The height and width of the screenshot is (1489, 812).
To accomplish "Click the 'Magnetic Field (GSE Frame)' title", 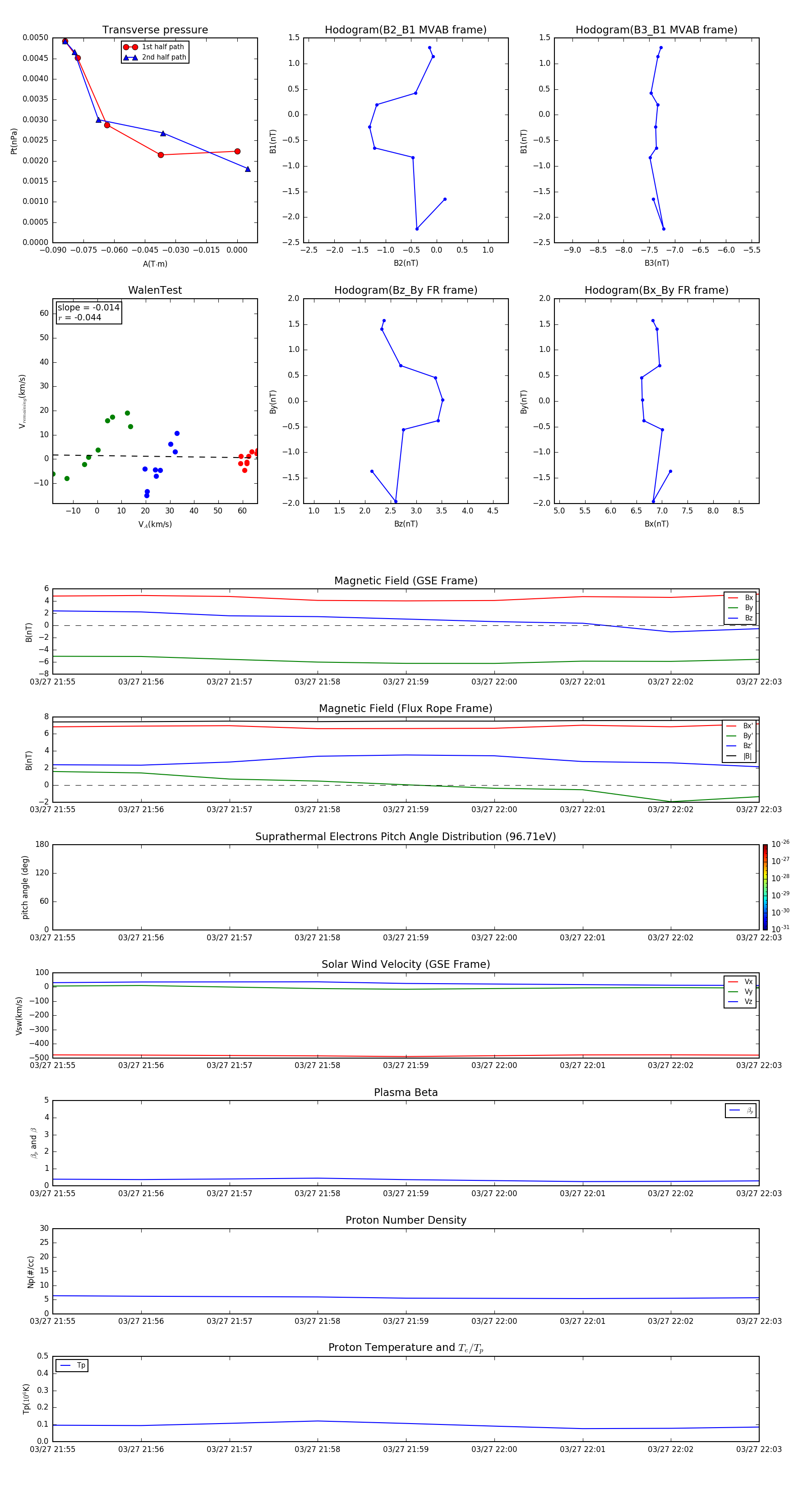I will point(406,581).
